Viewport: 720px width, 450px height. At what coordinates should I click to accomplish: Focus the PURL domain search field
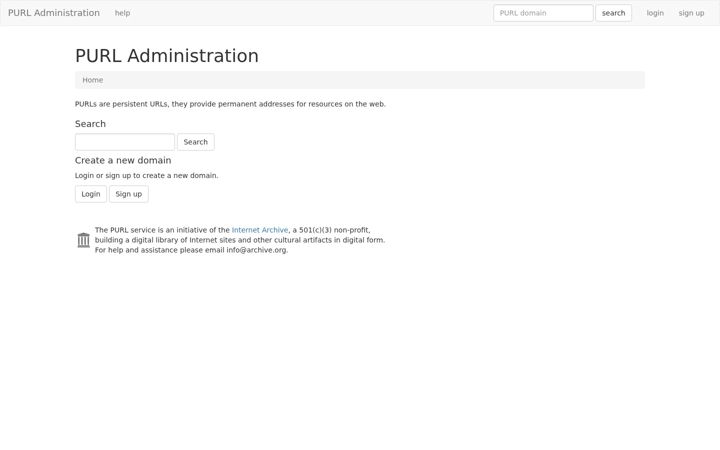click(x=543, y=13)
